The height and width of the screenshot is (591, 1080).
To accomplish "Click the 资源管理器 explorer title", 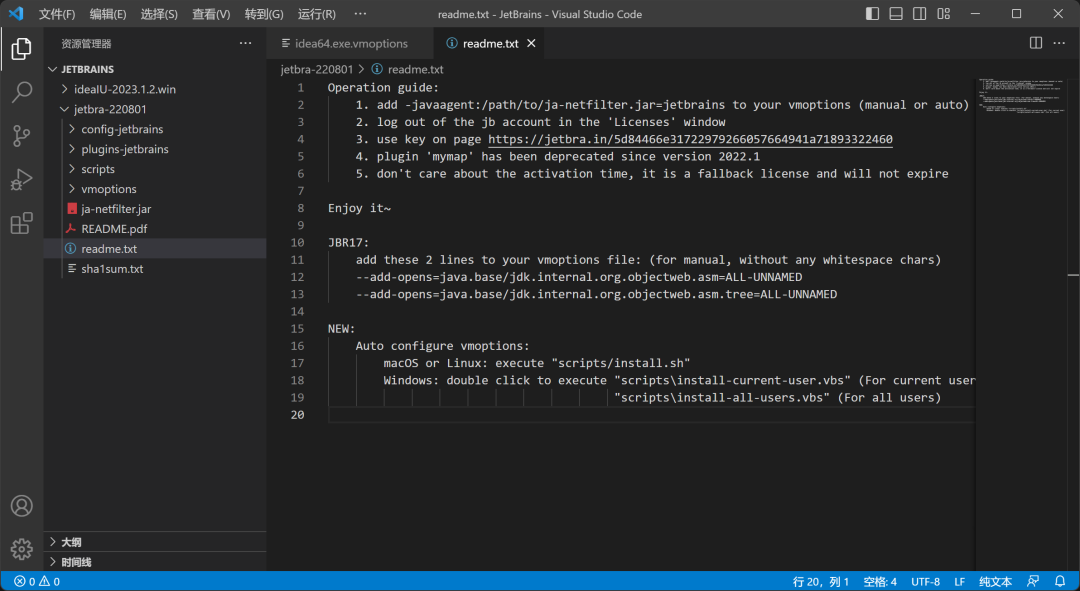I will click(x=86, y=43).
